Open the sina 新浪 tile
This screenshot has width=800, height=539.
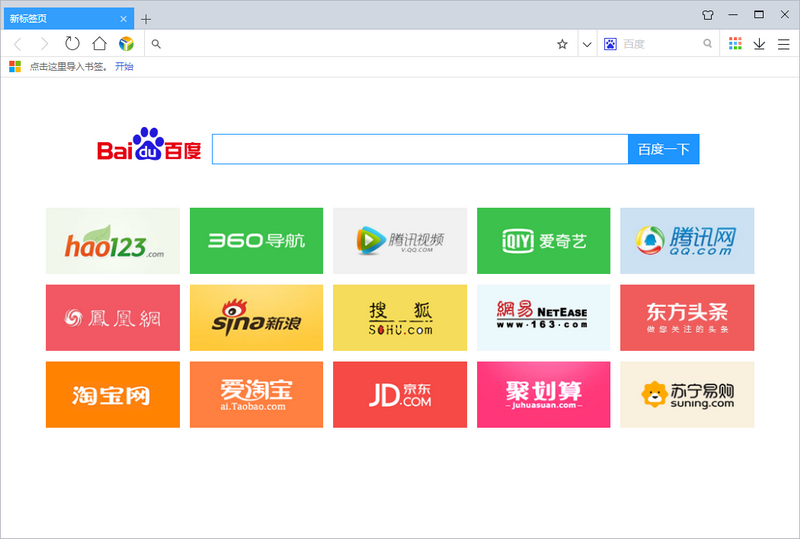click(256, 317)
